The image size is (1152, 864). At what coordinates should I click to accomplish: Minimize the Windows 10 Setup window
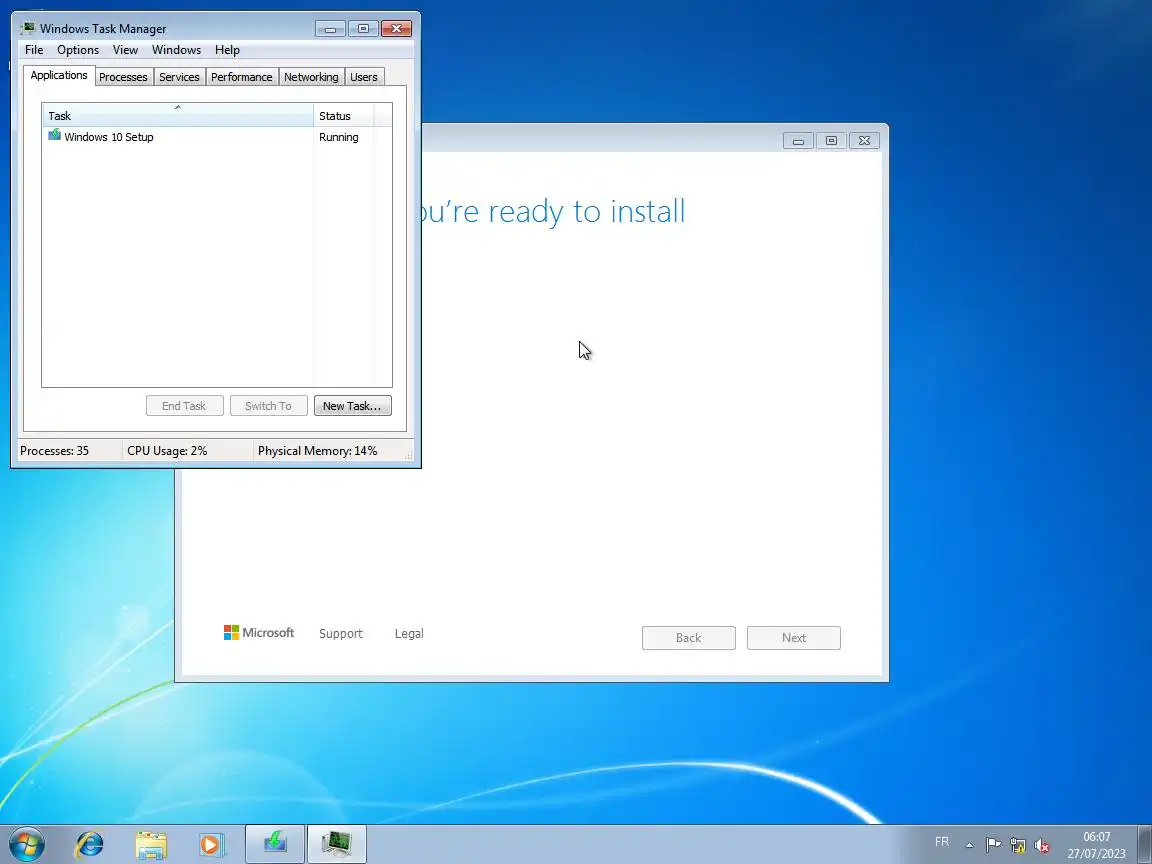(x=798, y=140)
